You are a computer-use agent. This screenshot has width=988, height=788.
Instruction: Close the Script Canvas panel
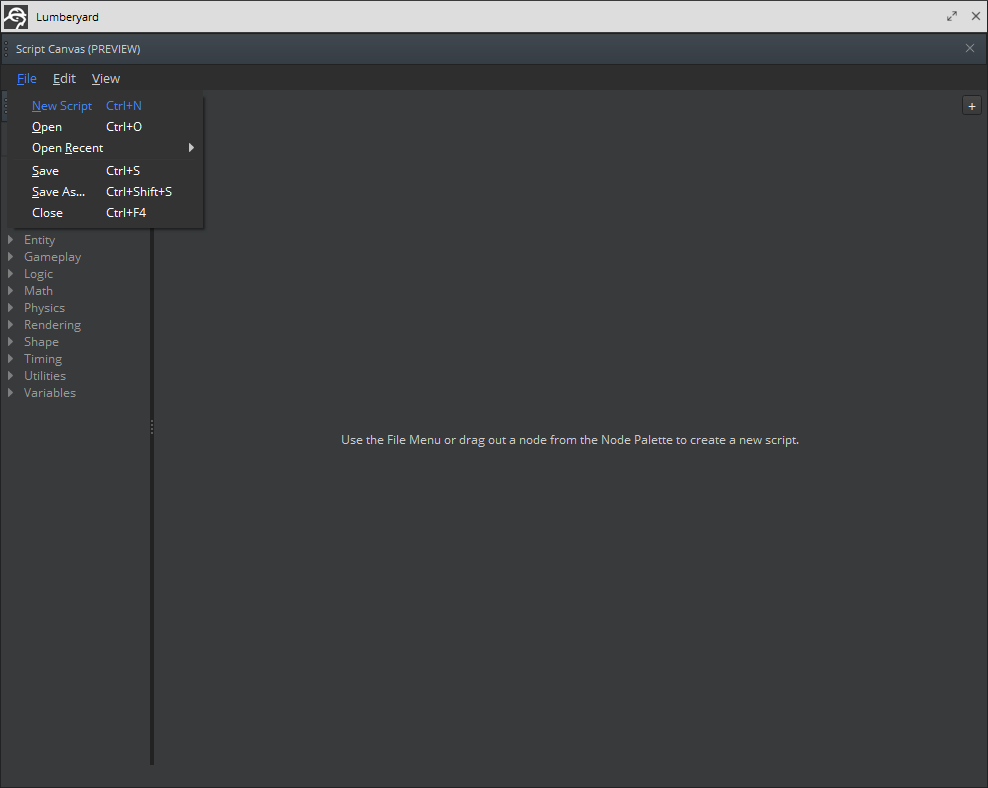point(970,49)
